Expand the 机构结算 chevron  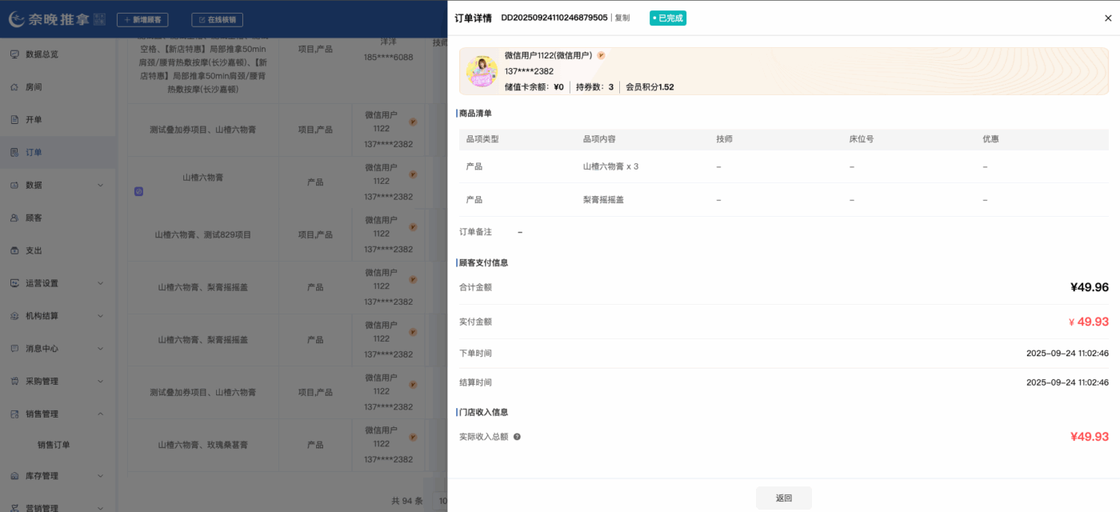[x=100, y=316]
